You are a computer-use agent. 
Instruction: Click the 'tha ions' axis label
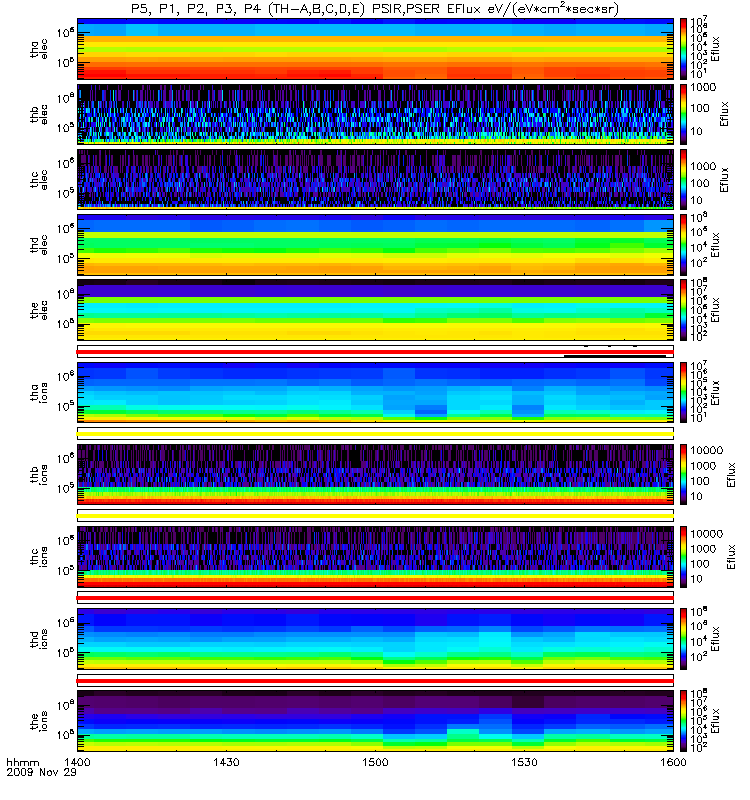39,392
